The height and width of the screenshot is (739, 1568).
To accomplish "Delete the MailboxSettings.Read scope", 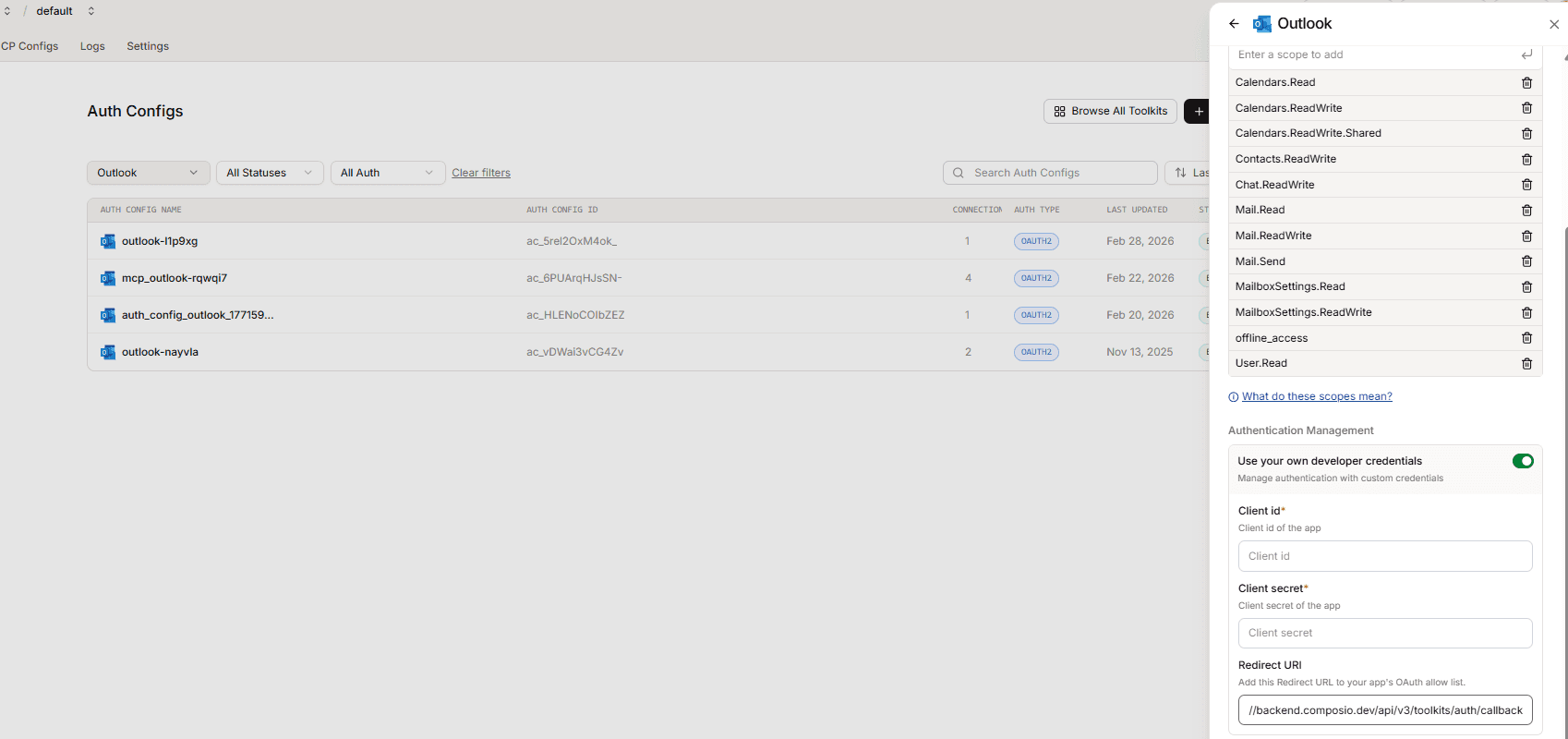I will 1526,287.
